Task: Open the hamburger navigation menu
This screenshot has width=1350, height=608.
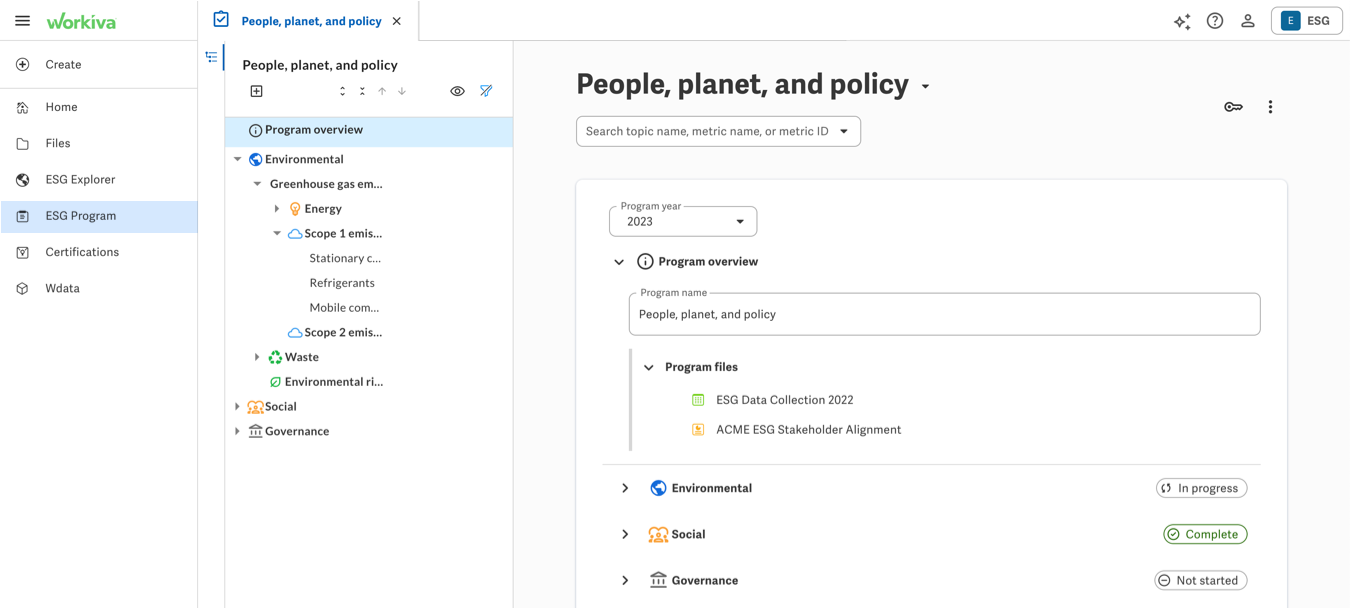Action: [x=22, y=21]
